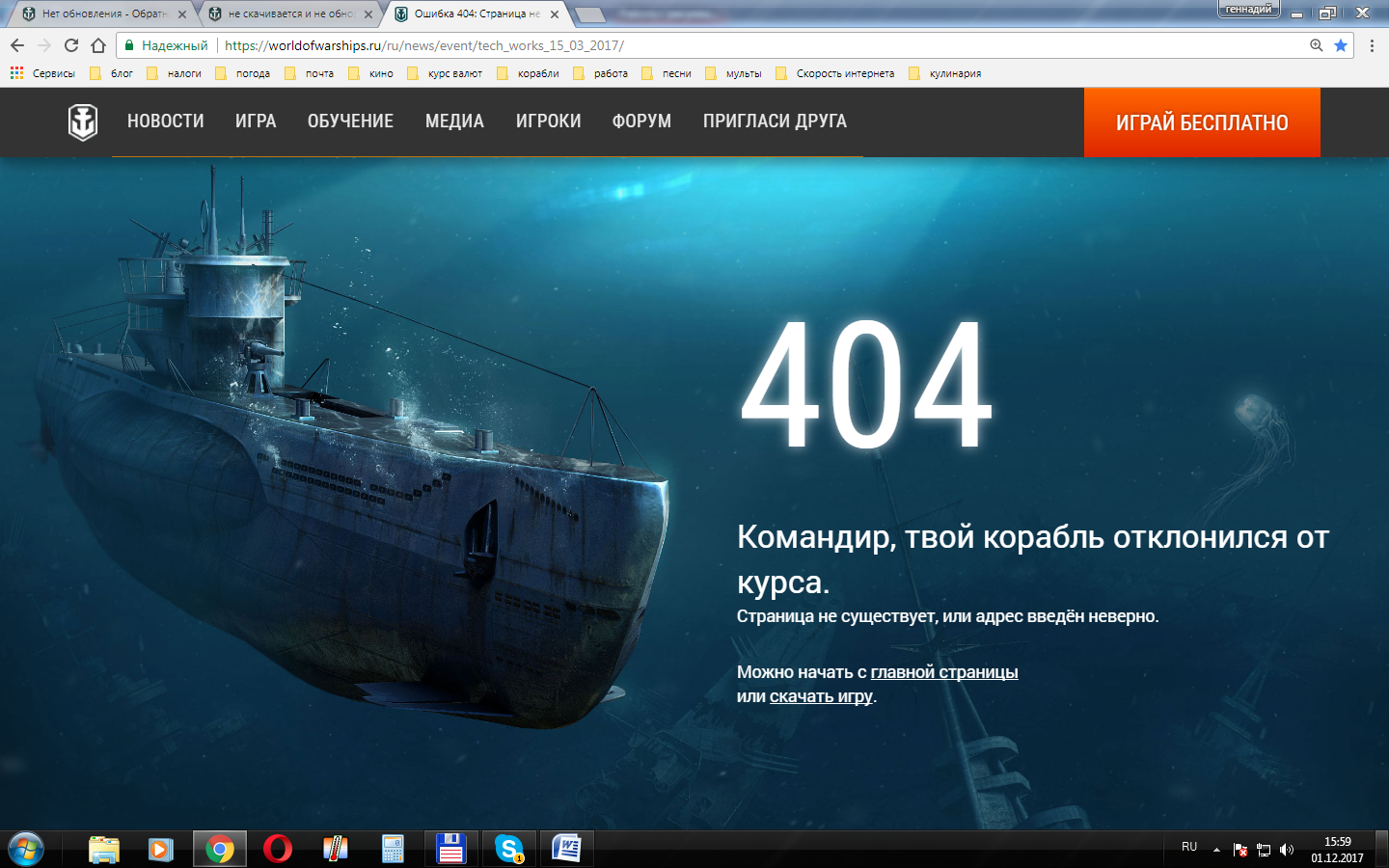Click the Action Center flag tray icon

coord(1239,850)
